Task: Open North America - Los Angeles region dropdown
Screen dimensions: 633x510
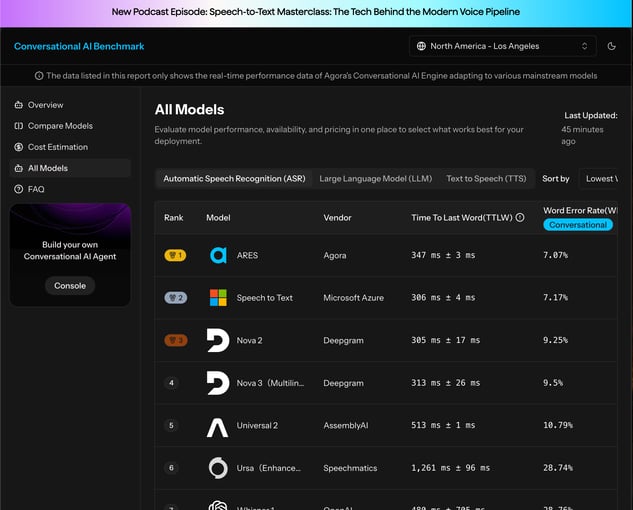Action: [503, 46]
